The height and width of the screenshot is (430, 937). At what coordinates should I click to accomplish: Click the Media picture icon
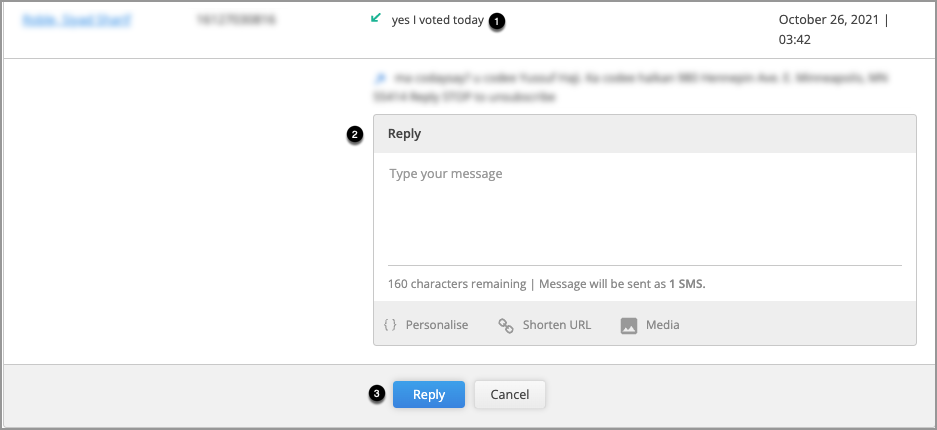point(629,325)
